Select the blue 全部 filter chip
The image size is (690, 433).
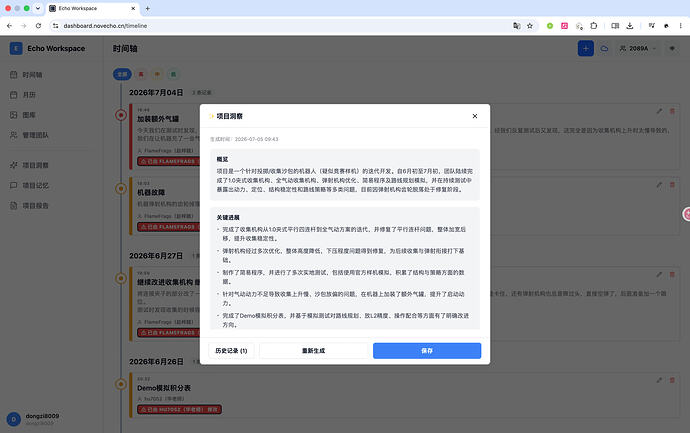click(x=122, y=74)
